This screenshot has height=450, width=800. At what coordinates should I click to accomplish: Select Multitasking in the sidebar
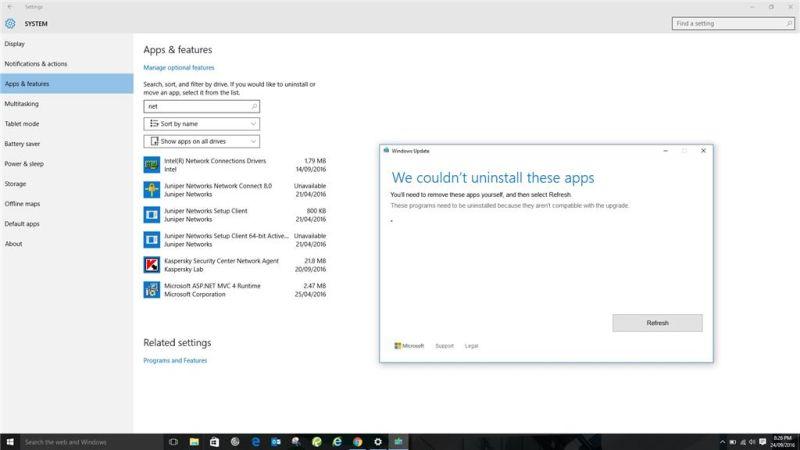click(66, 104)
